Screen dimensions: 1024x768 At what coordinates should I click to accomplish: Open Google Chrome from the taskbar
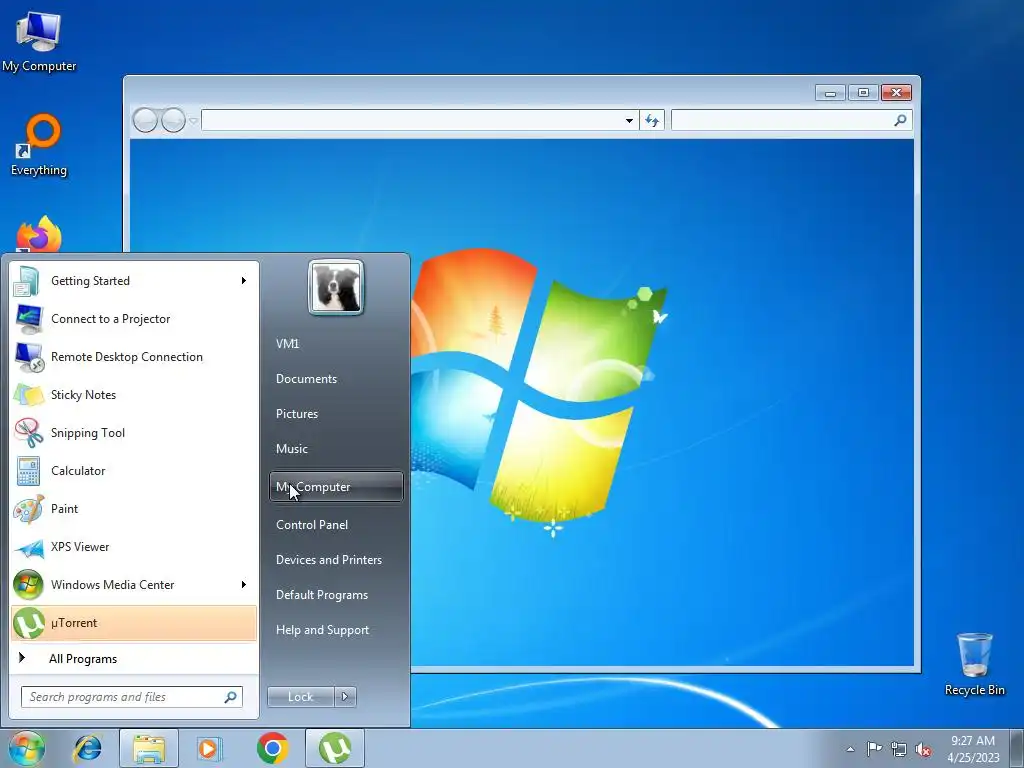pos(272,748)
